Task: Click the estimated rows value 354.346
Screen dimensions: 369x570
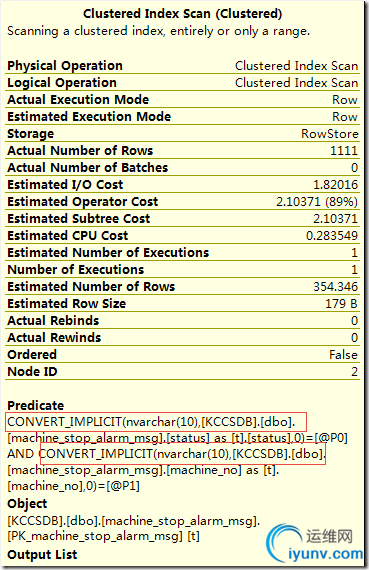Action: pyautogui.click(x=336, y=286)
